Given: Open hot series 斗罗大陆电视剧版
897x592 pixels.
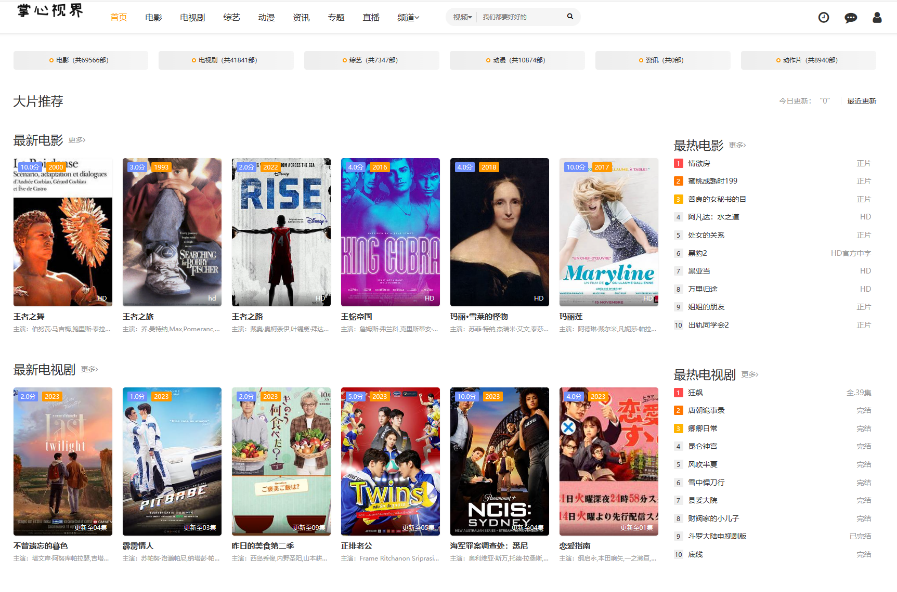Looking at the screenshot, I should point(717,537).
